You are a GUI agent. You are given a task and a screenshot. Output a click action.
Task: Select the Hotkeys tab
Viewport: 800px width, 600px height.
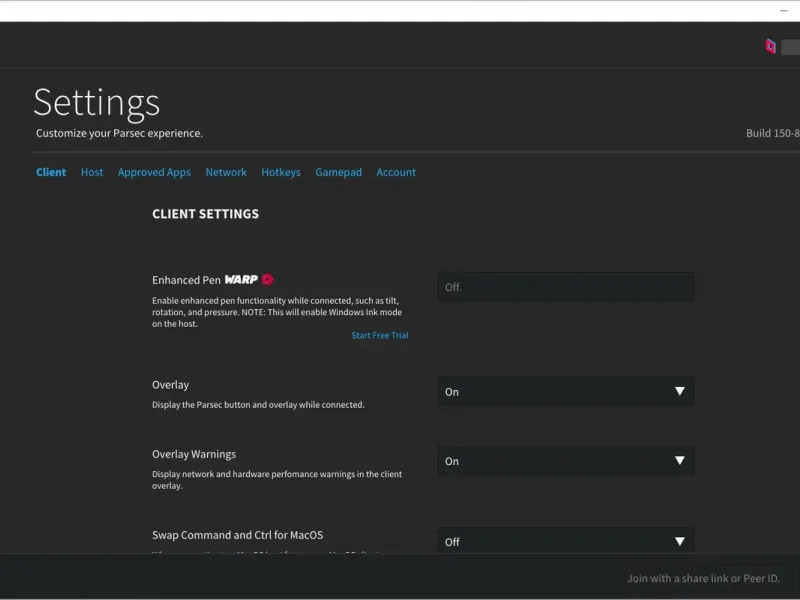(x=281, y=172)
